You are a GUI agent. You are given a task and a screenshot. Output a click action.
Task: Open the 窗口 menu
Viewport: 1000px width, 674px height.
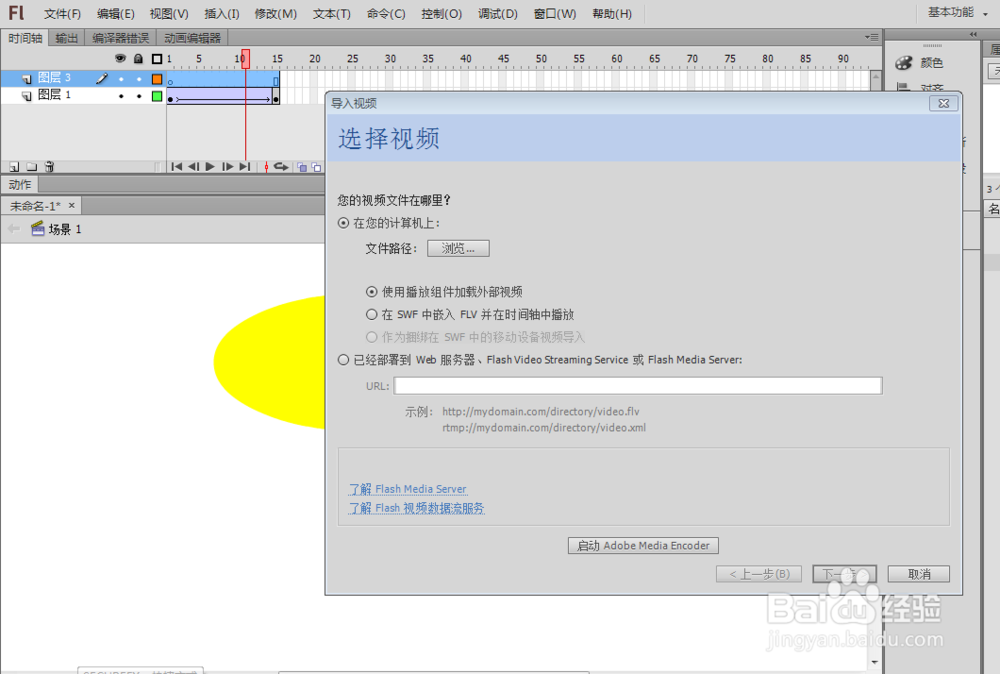point(554,13)
